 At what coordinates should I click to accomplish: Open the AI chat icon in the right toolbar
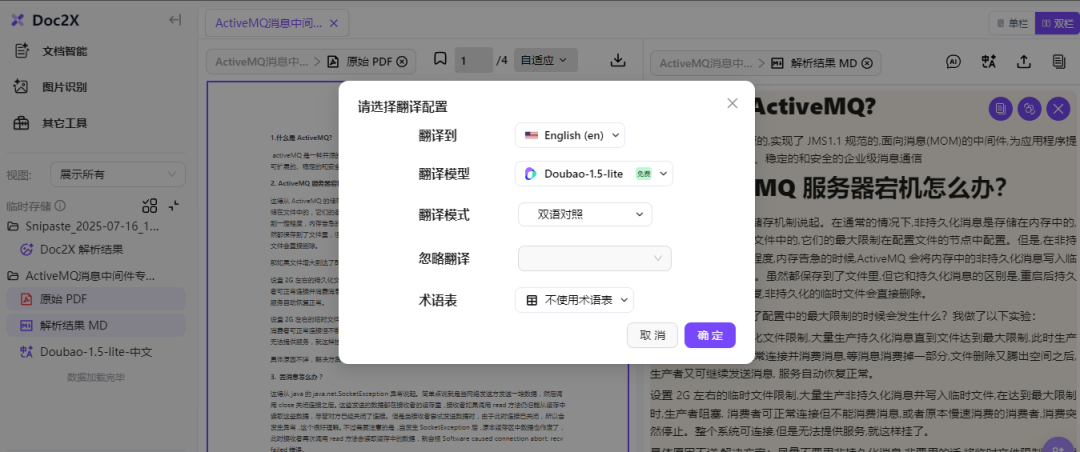tap(954, 61)
